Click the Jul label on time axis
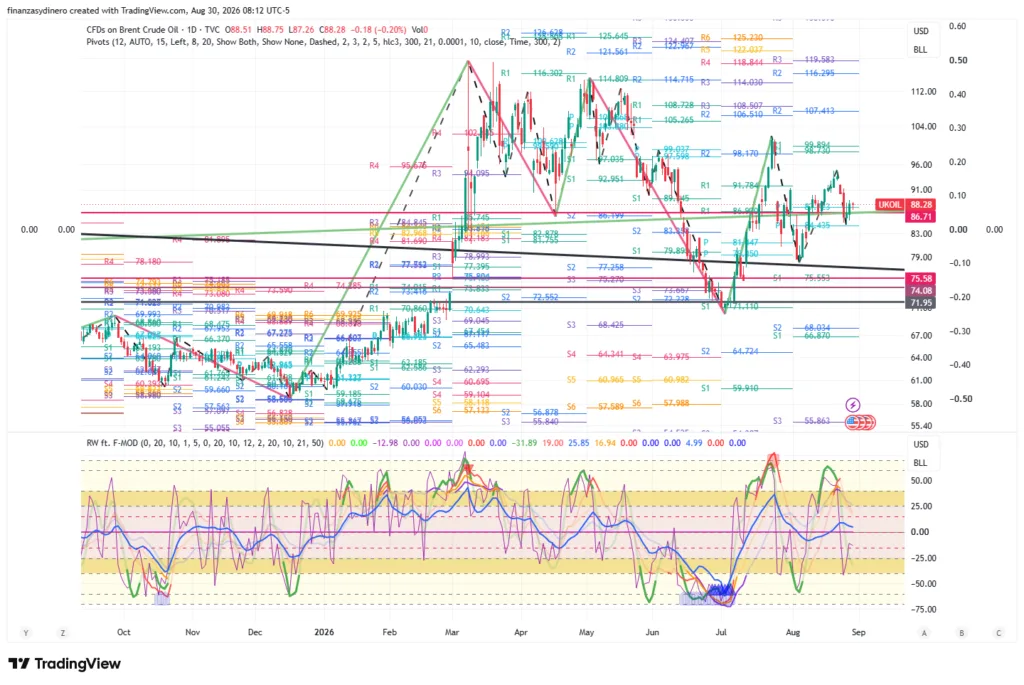This screenshot has width=1024, height=685. (721, 632)
